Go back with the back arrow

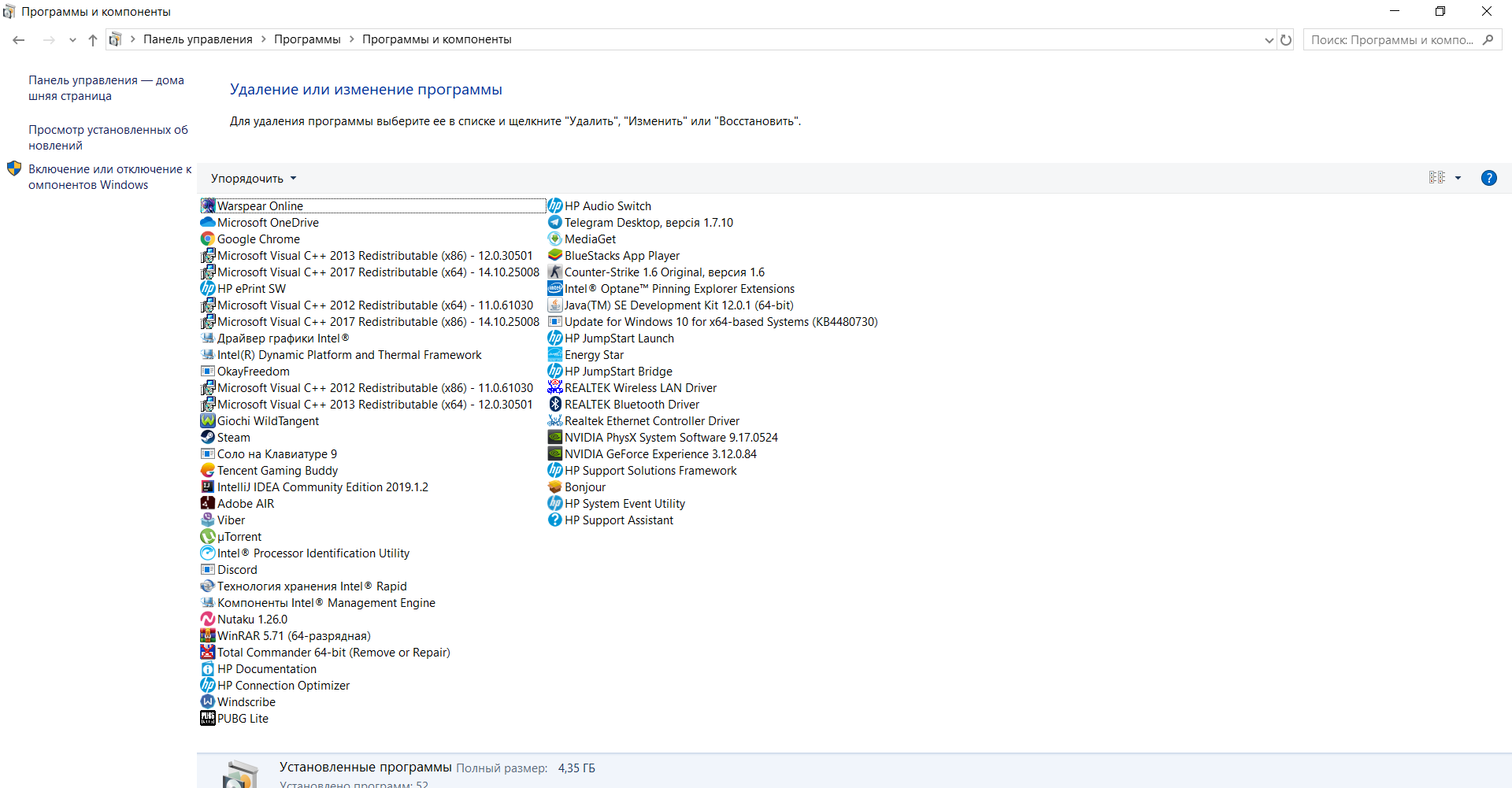click(19, 40)
